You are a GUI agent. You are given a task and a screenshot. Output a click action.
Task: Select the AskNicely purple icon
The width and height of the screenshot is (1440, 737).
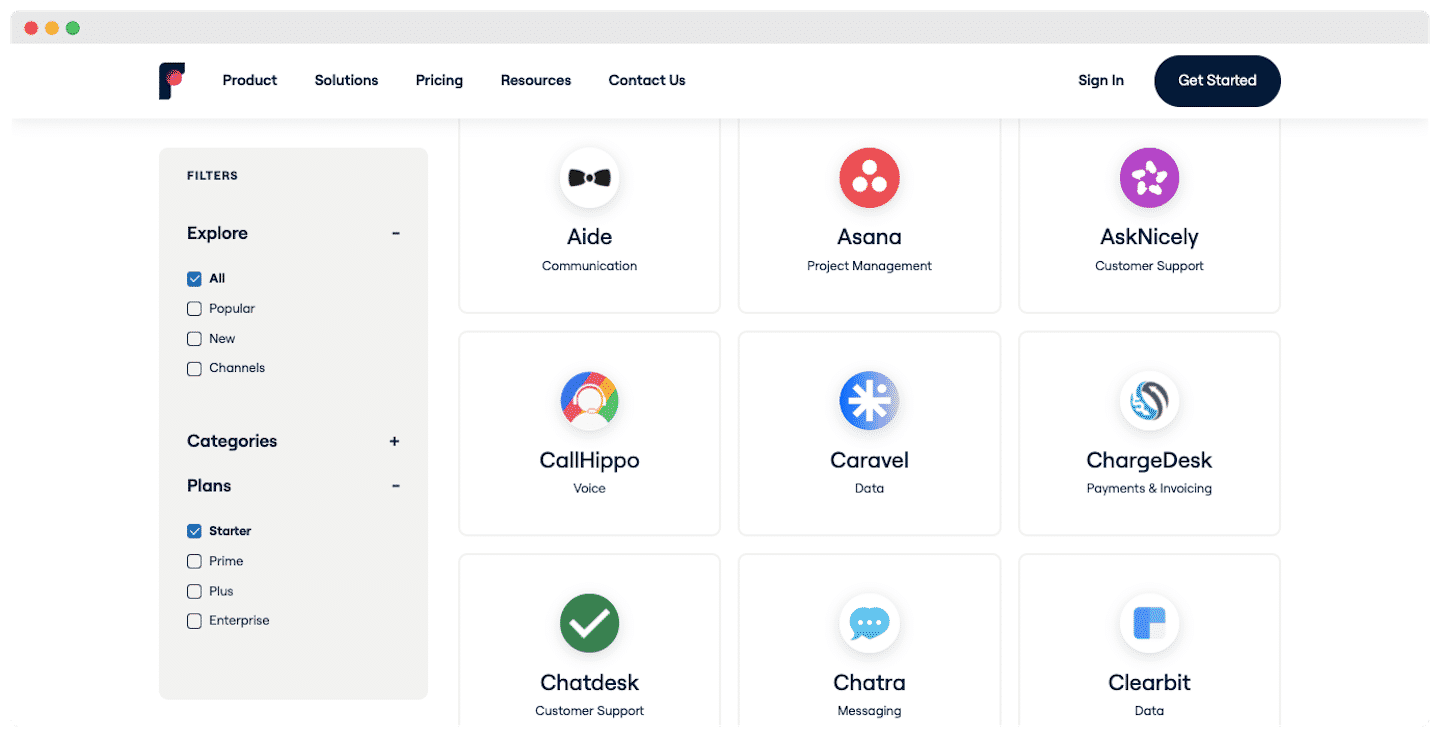1149,178
